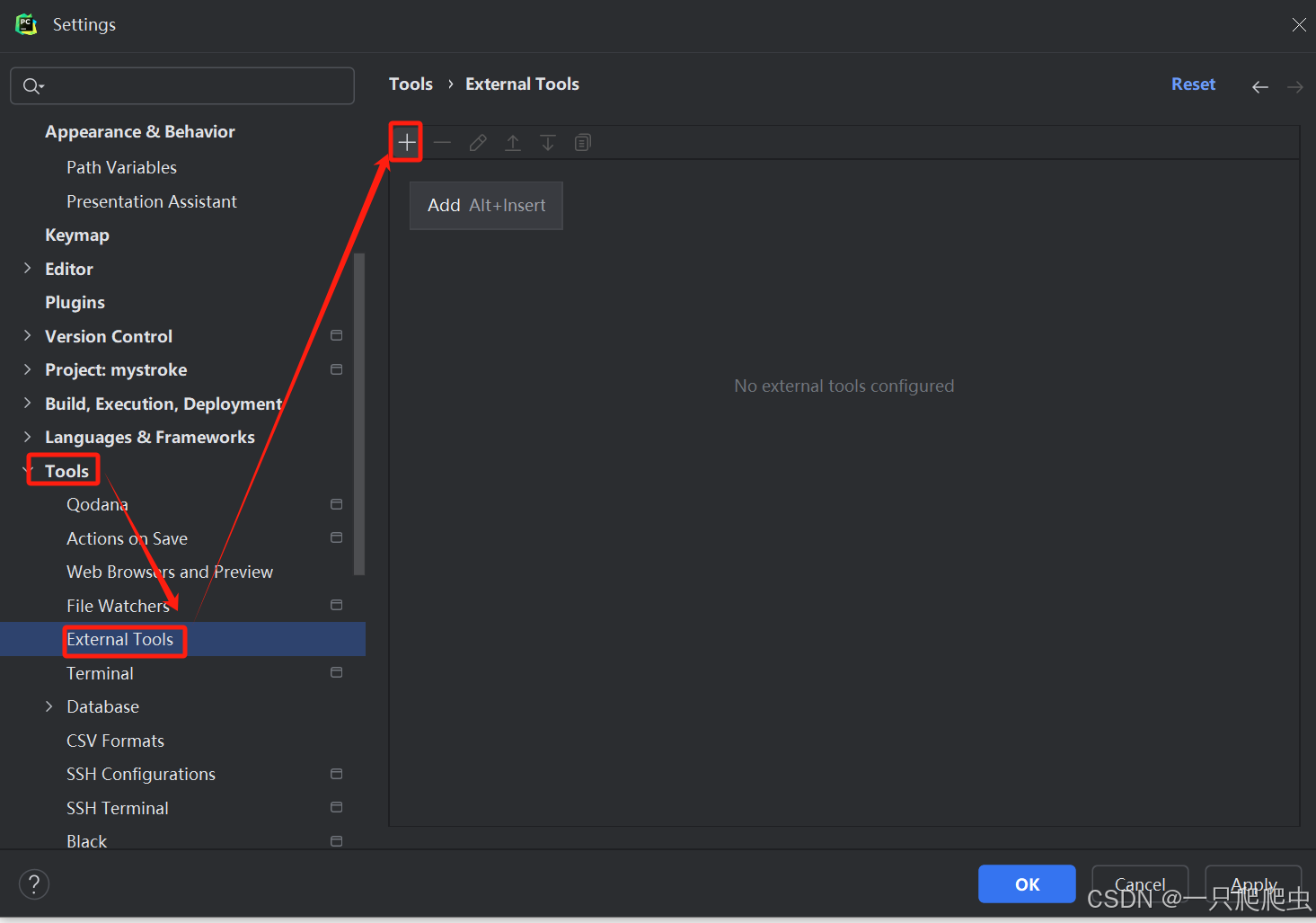Viewport: 1316px width, 923px height.
Task: Open the Keymap settings page
Action: tap(77, 235)
